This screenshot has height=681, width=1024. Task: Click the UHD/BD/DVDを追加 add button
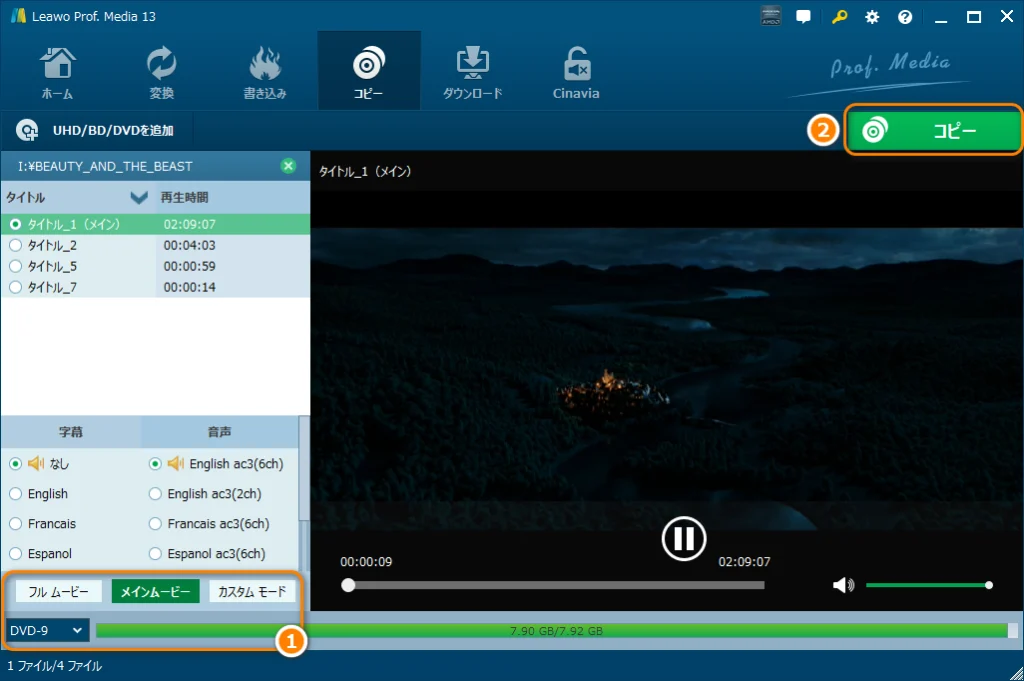[97, 130]
